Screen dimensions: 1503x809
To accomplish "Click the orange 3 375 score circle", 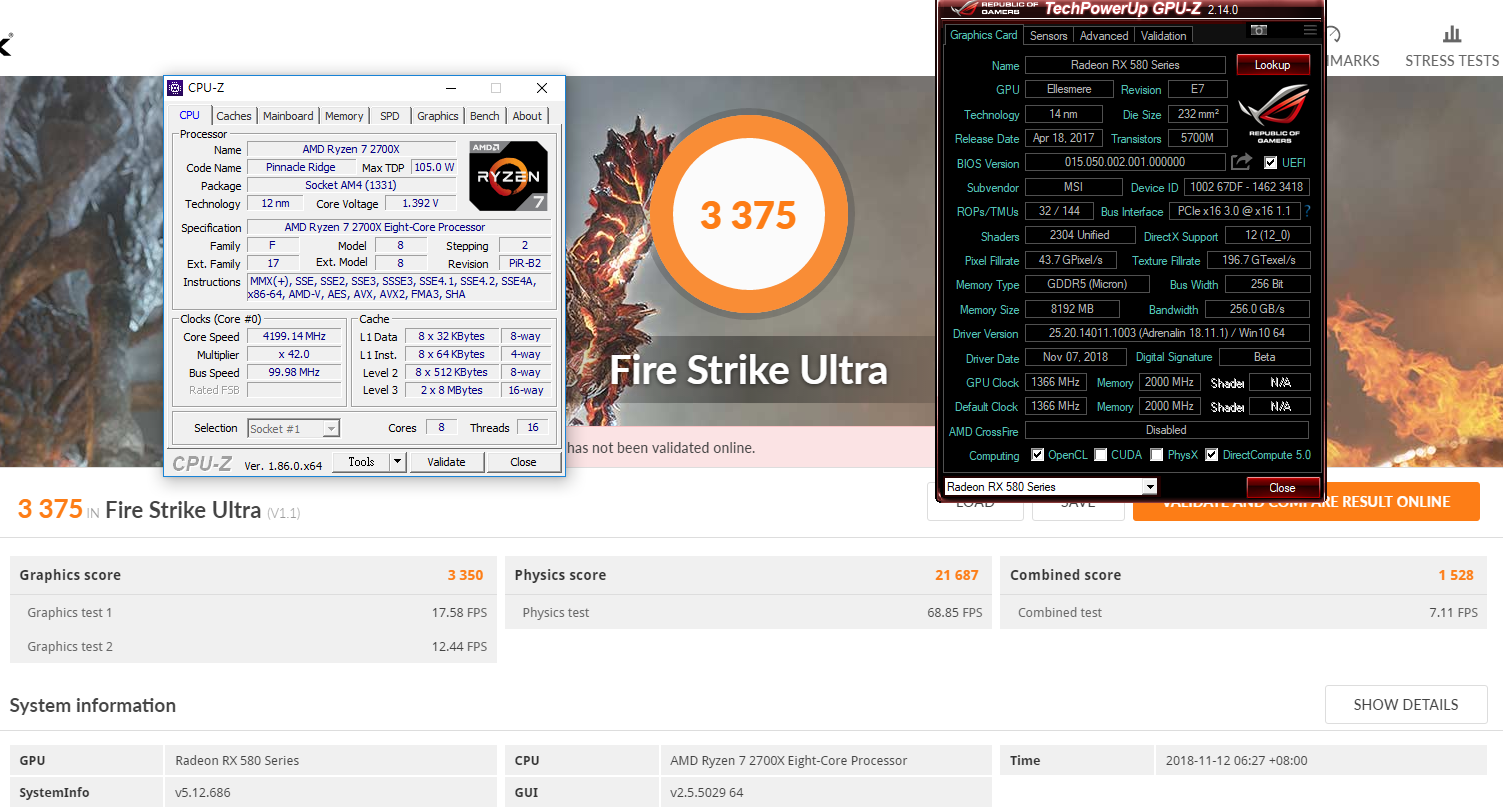I will tap(748, 215).
